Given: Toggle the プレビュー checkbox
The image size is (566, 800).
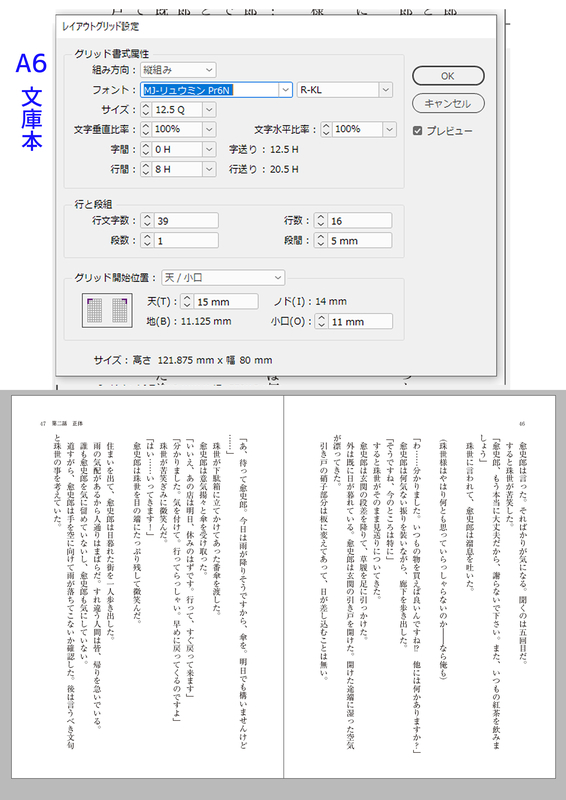Looking at the screenshot, I should click(x=417, y=131).
